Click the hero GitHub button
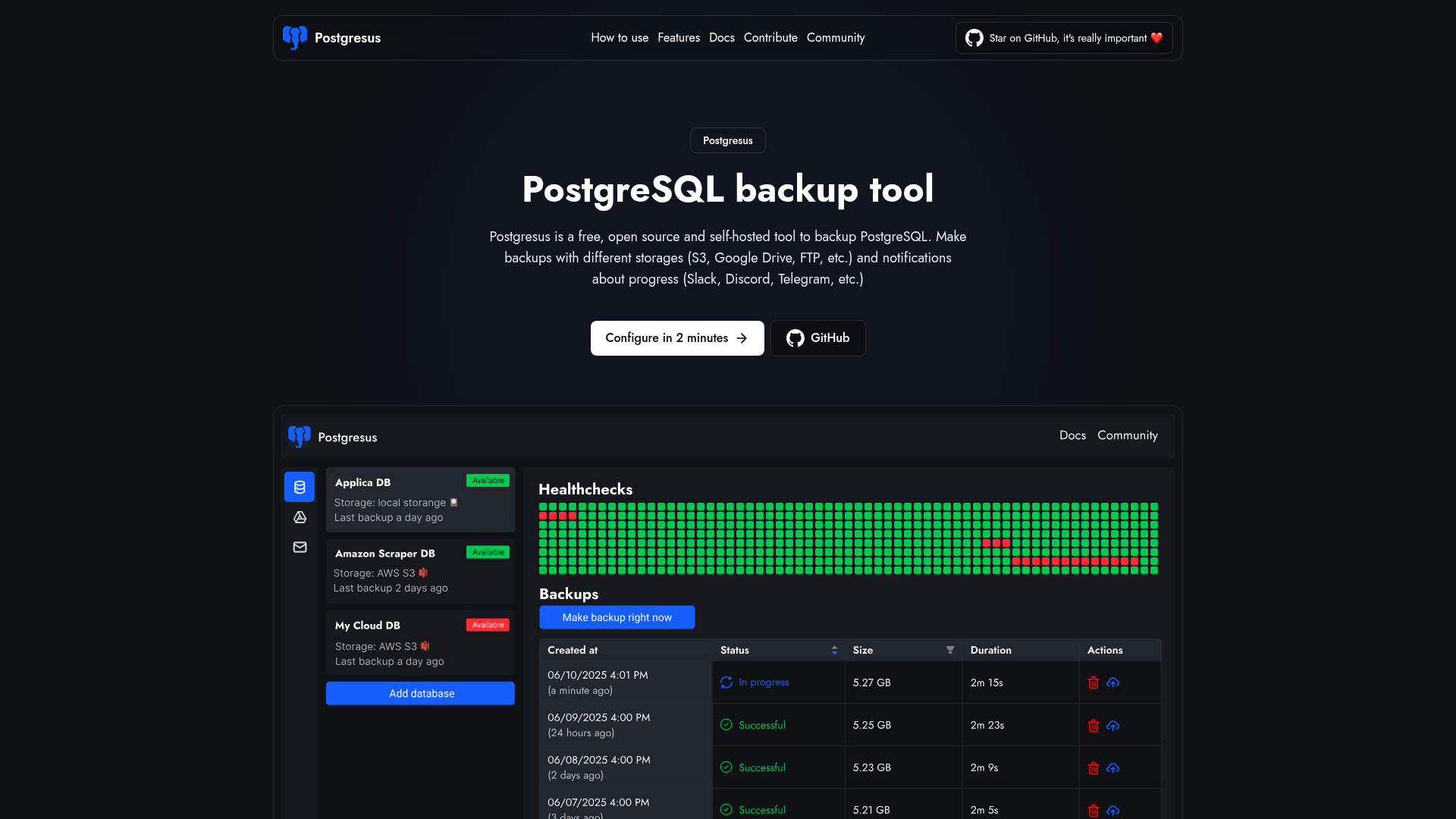Screen dimensions: 1456x819 click(x=817, y=338)
